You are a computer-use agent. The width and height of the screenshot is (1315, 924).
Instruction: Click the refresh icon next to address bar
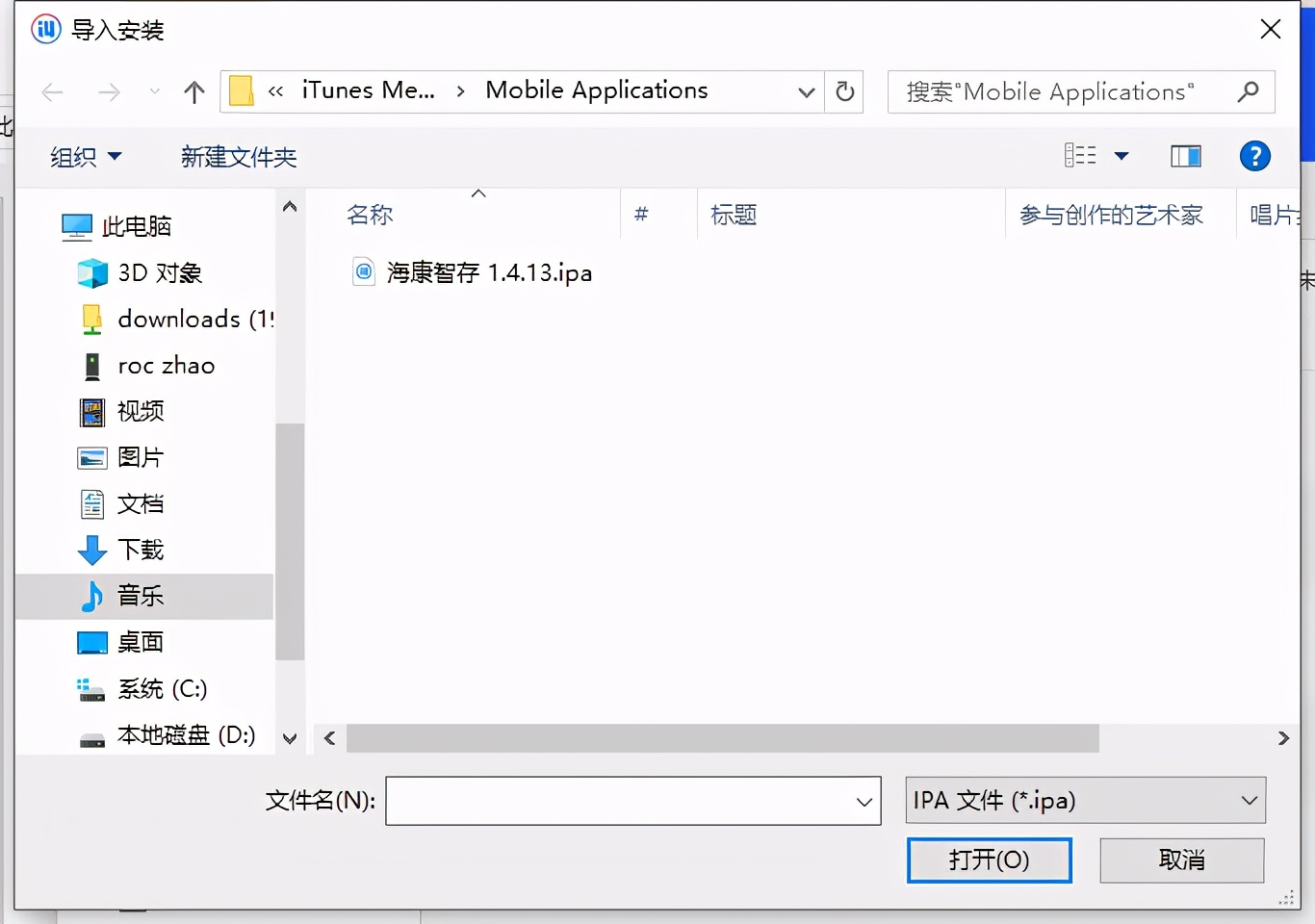pos(844,91)
